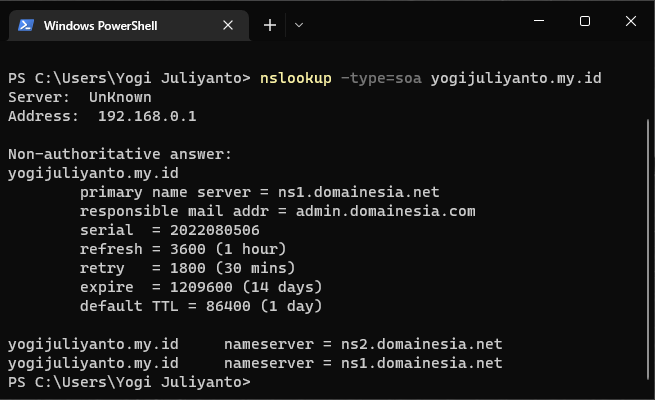Click the server address 192.168.0.1
This screenshot has width=655, height=400.
click(x=147, y=116)
